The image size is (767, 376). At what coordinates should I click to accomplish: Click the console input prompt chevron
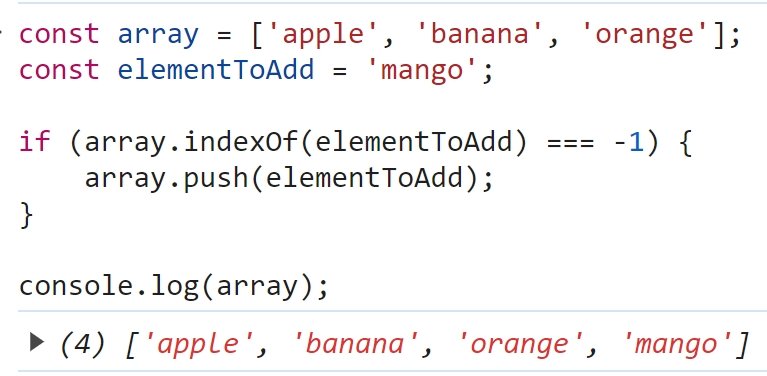[1, 33]
